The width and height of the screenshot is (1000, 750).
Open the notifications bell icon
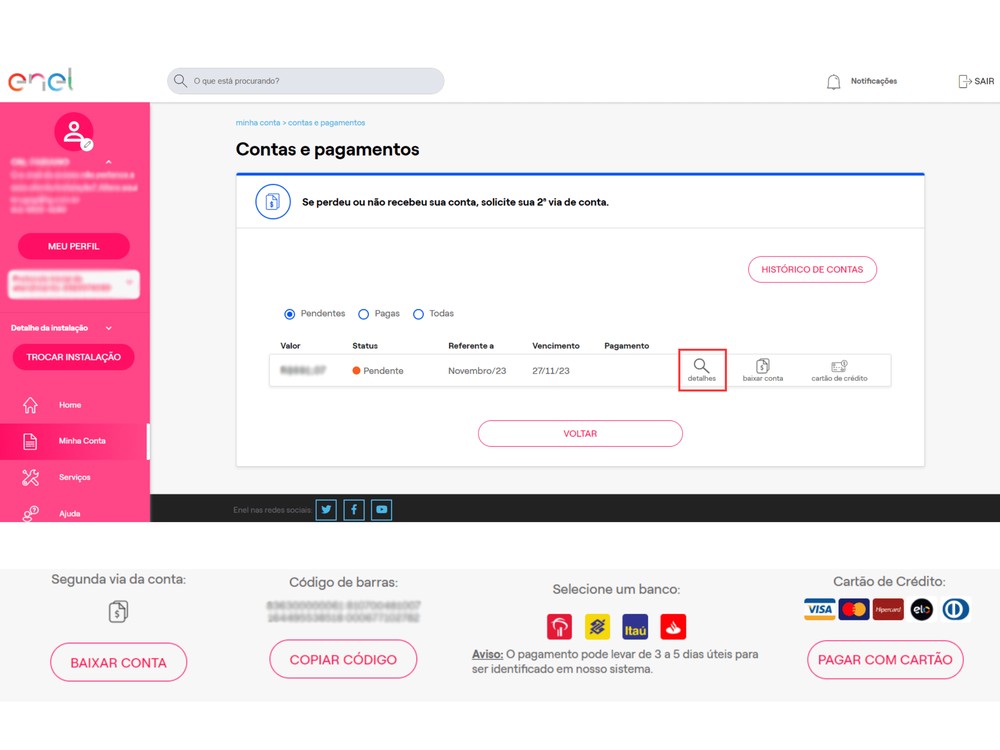coord(834,82)
